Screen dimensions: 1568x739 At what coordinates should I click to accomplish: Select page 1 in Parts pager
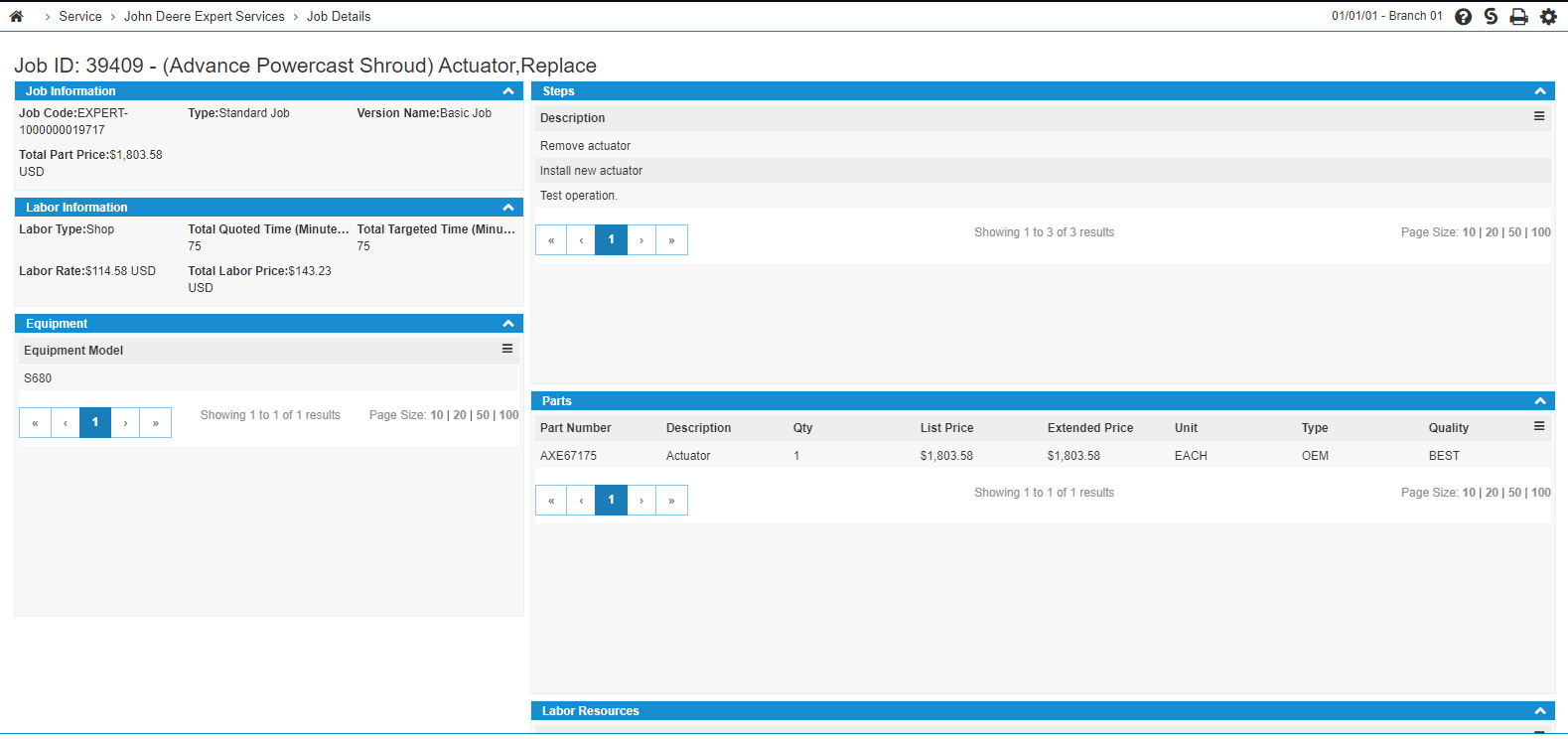pyautogui.click(x=612, y=500)
